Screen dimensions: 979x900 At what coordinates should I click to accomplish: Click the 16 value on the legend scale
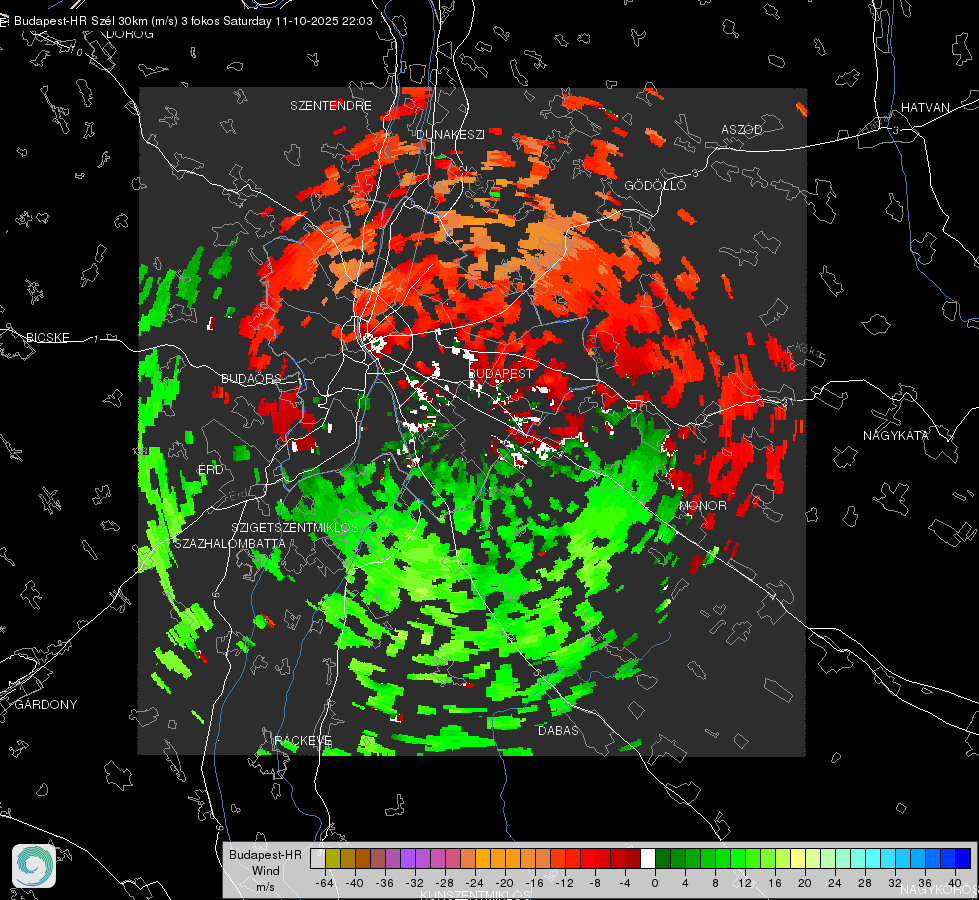(775, 883)
